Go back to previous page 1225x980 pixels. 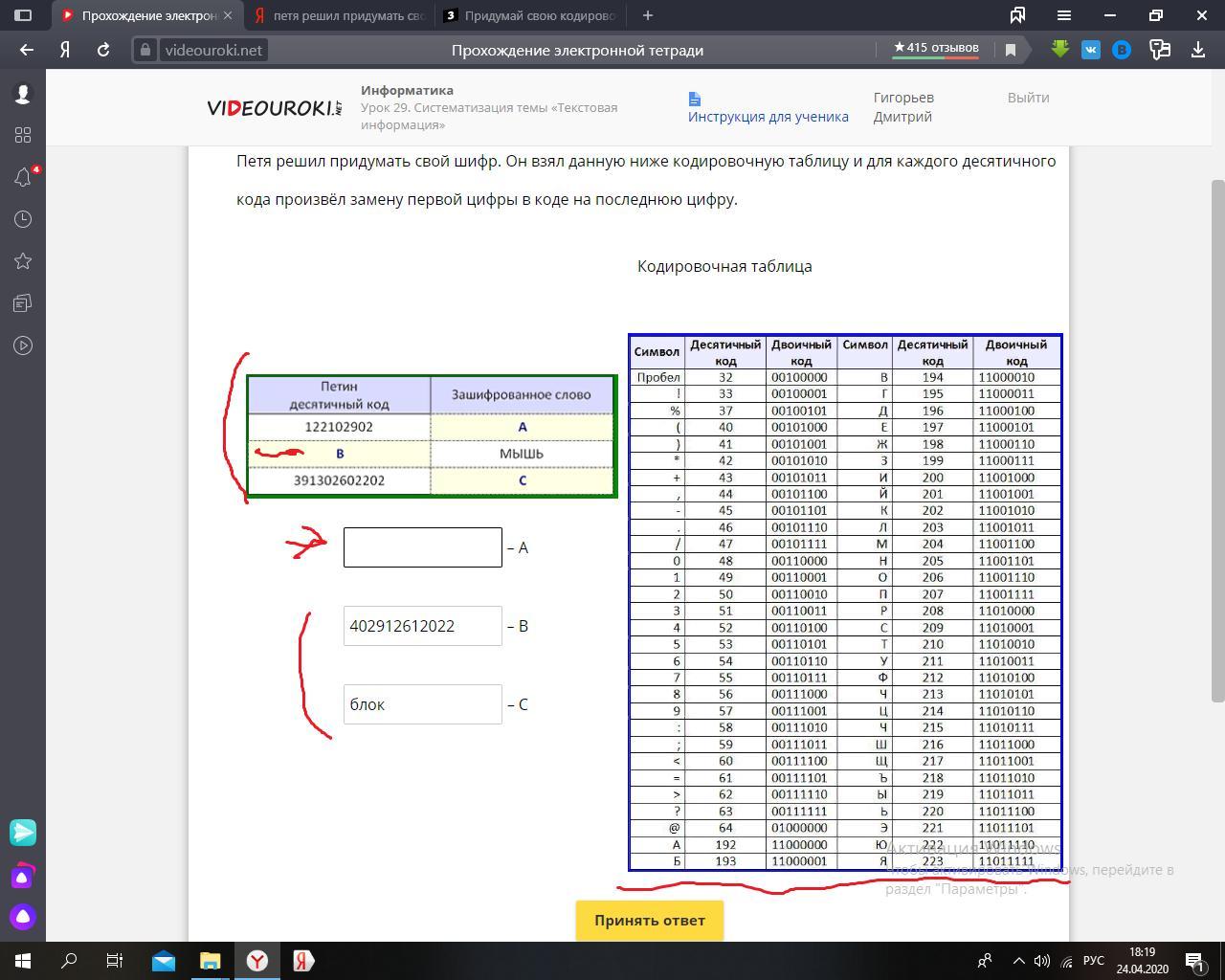26,50
